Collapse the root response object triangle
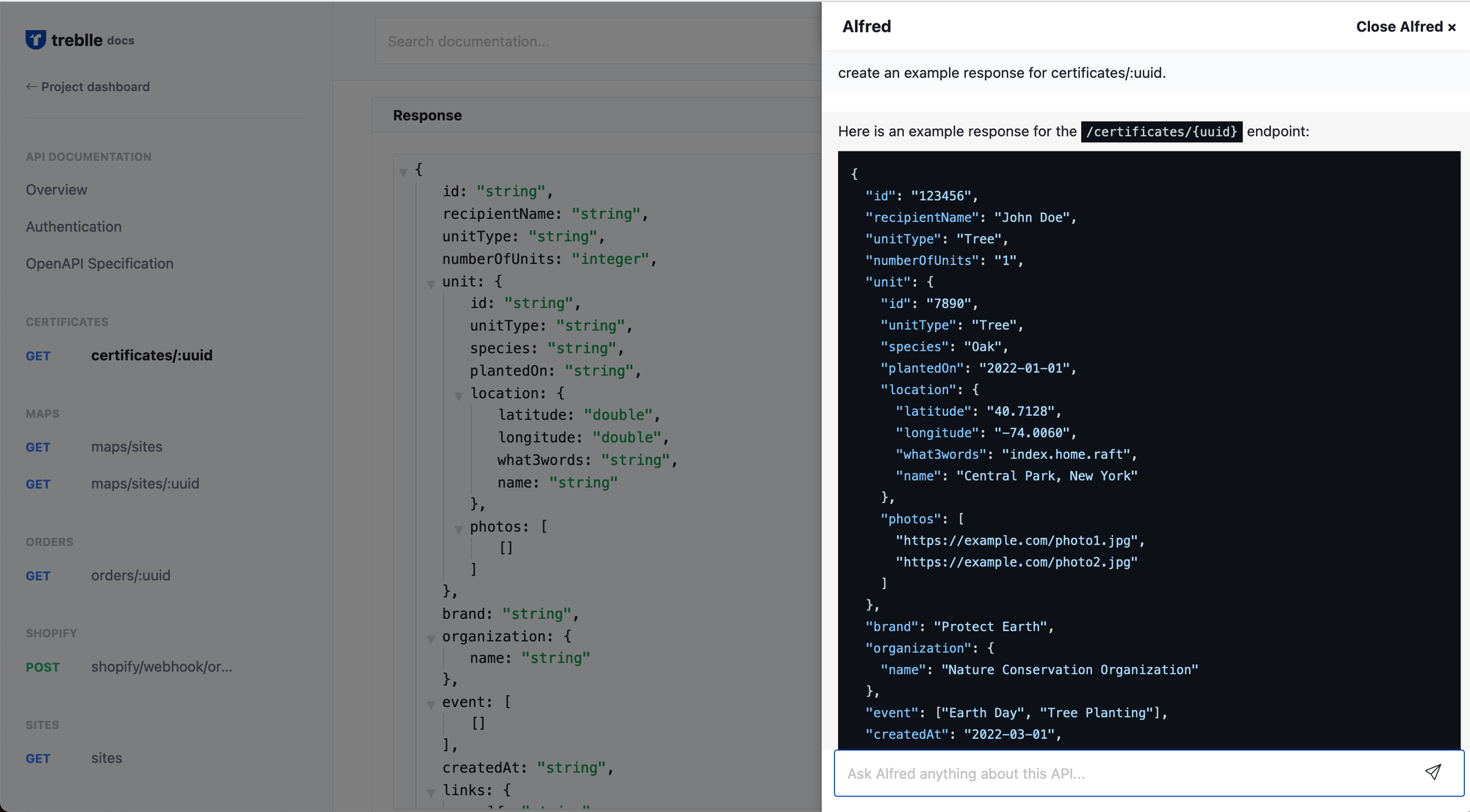Screen dimensions: 1470x812 (x=403, y=172)
